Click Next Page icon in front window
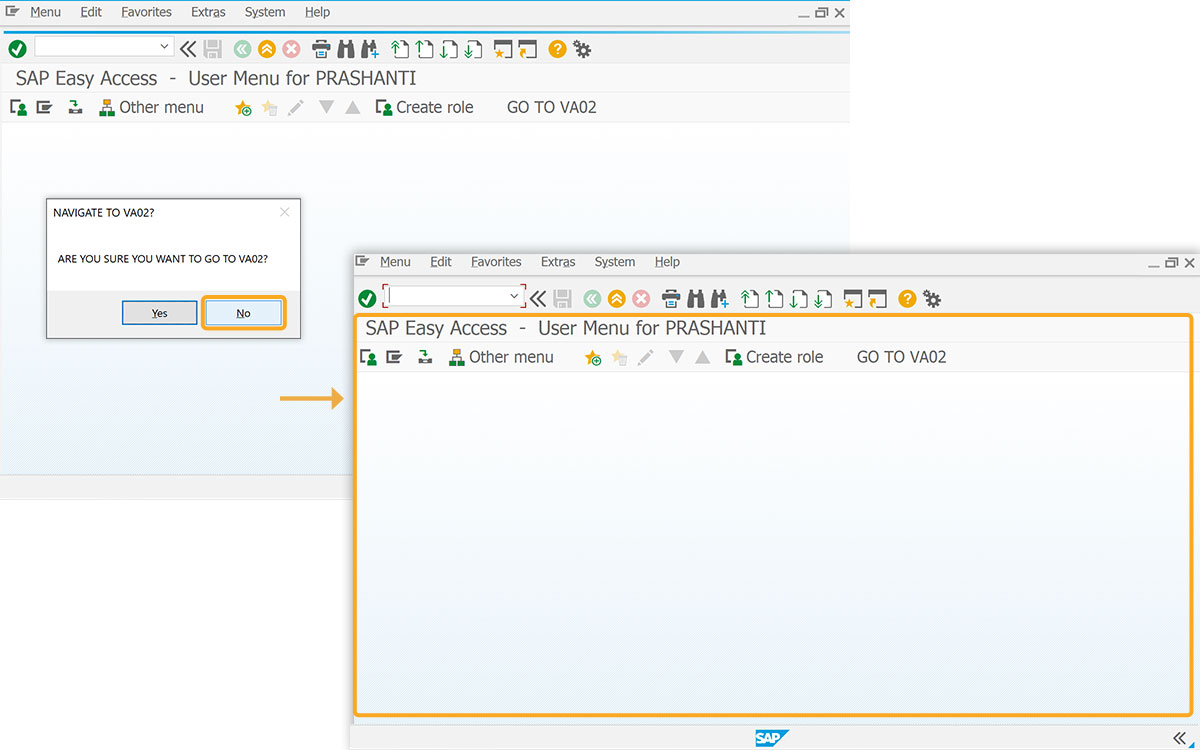This screenshot has height=750, width=1200. [x=798, y=298]
